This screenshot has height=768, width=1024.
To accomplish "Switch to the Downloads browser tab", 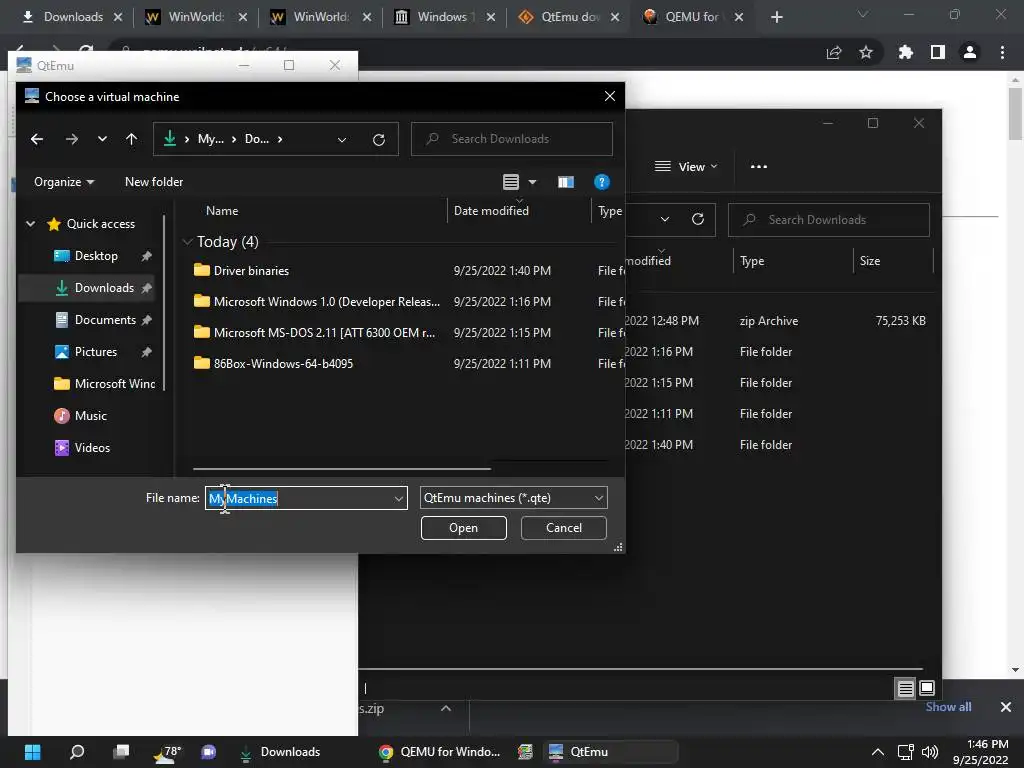I will click(x=72, y=17).
